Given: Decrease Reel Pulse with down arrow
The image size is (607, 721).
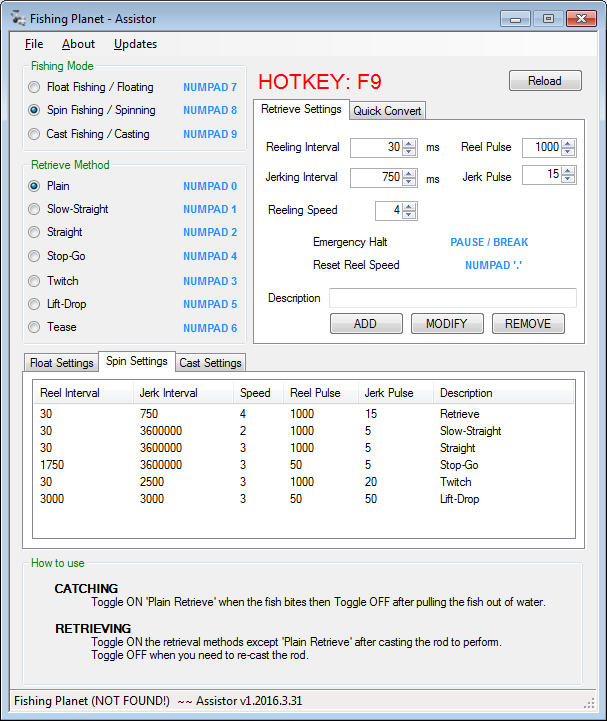Looking at the screenshot, I should click(x=568, y=152).
